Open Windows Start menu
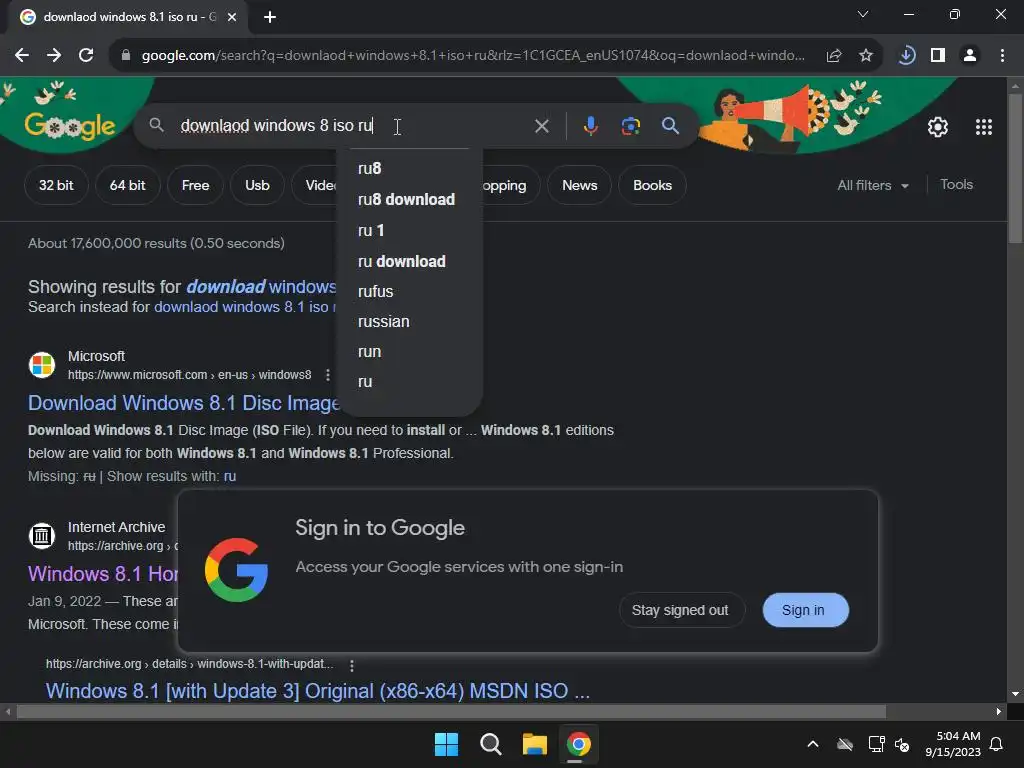The width and height of the screenshot is (1024, 768). point(447,744)
